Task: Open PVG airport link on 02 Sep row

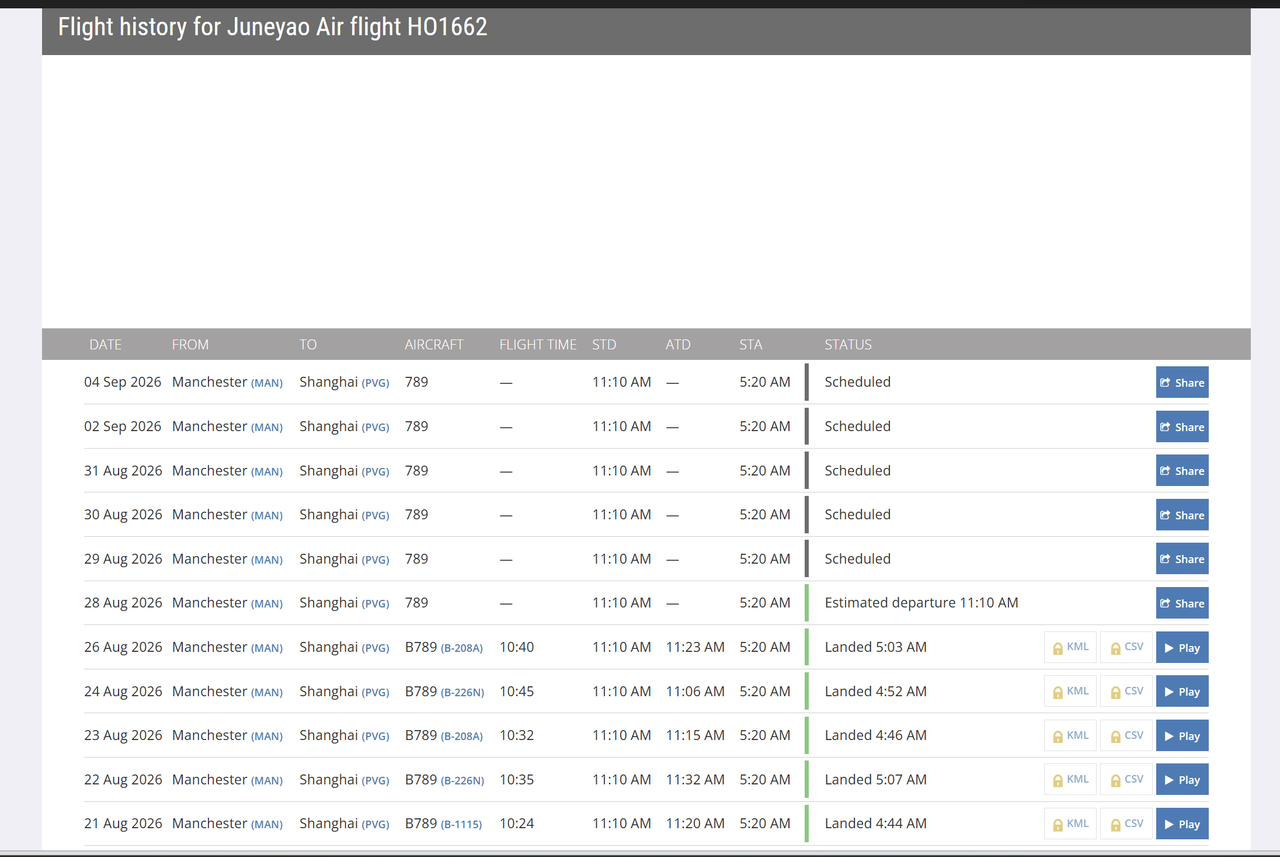Action: coord(376,427)
